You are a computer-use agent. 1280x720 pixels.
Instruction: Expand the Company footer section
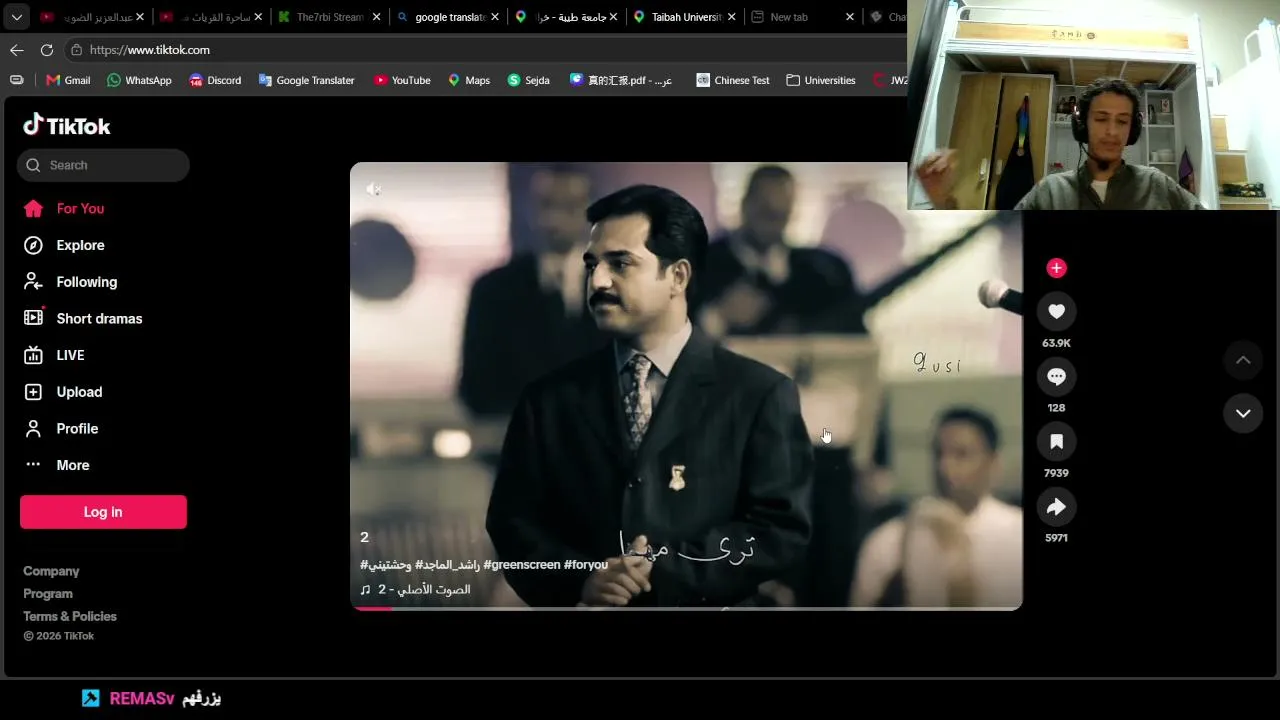51,571
